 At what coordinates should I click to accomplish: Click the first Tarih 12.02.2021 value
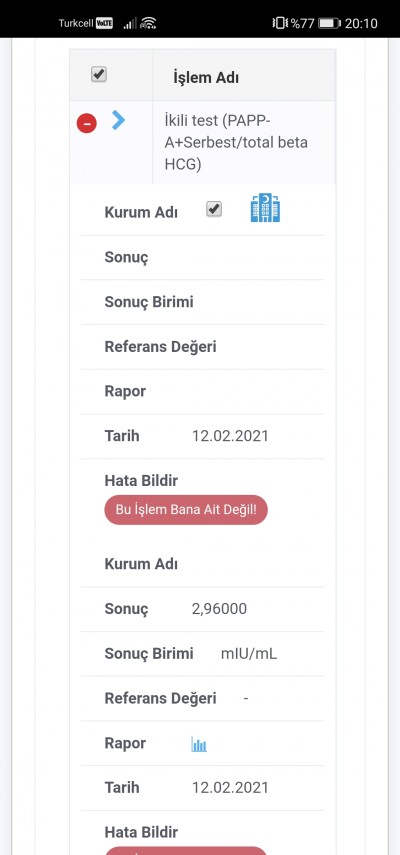point(230,436)
